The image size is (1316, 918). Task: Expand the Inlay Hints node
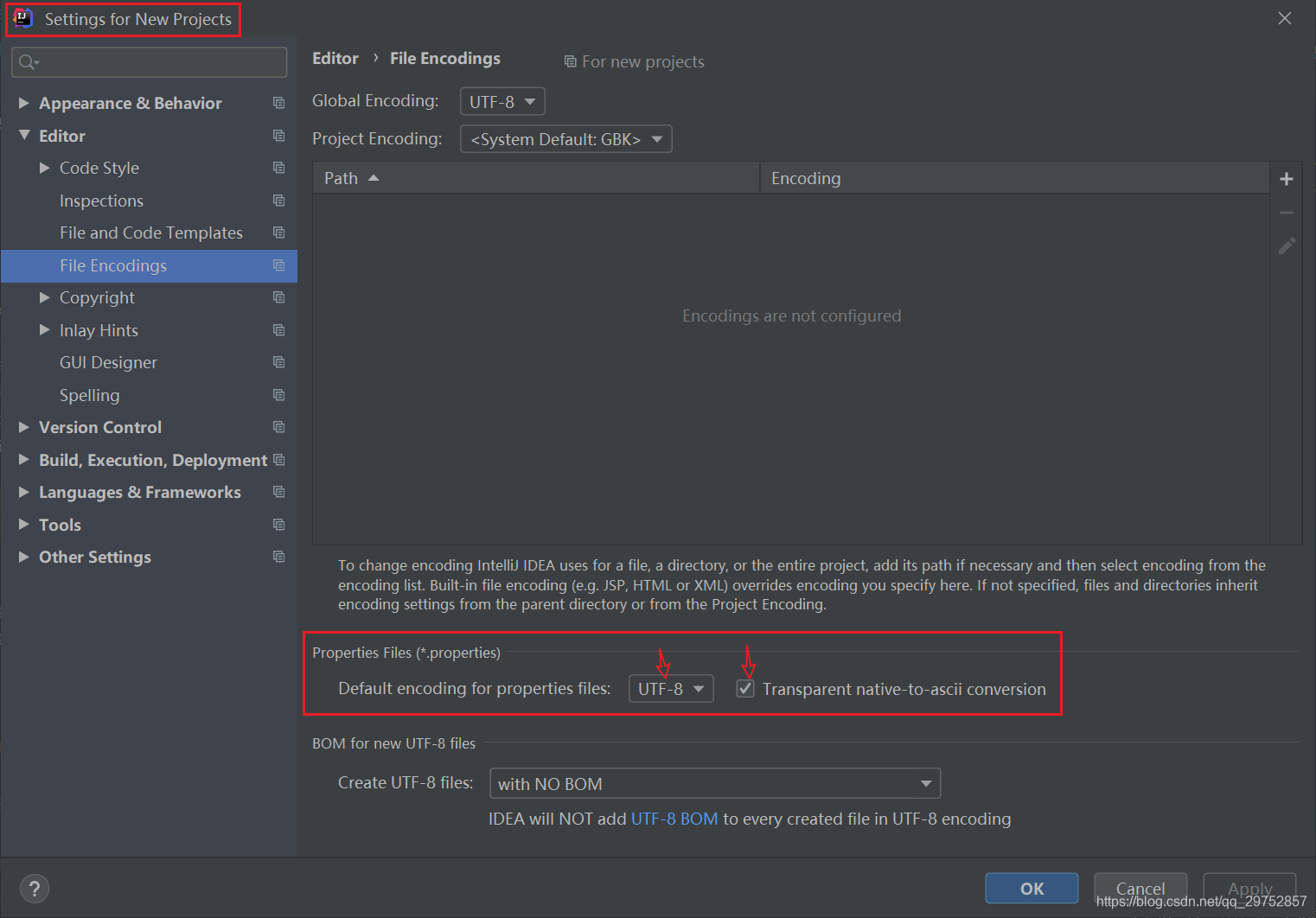click(45, 330)
